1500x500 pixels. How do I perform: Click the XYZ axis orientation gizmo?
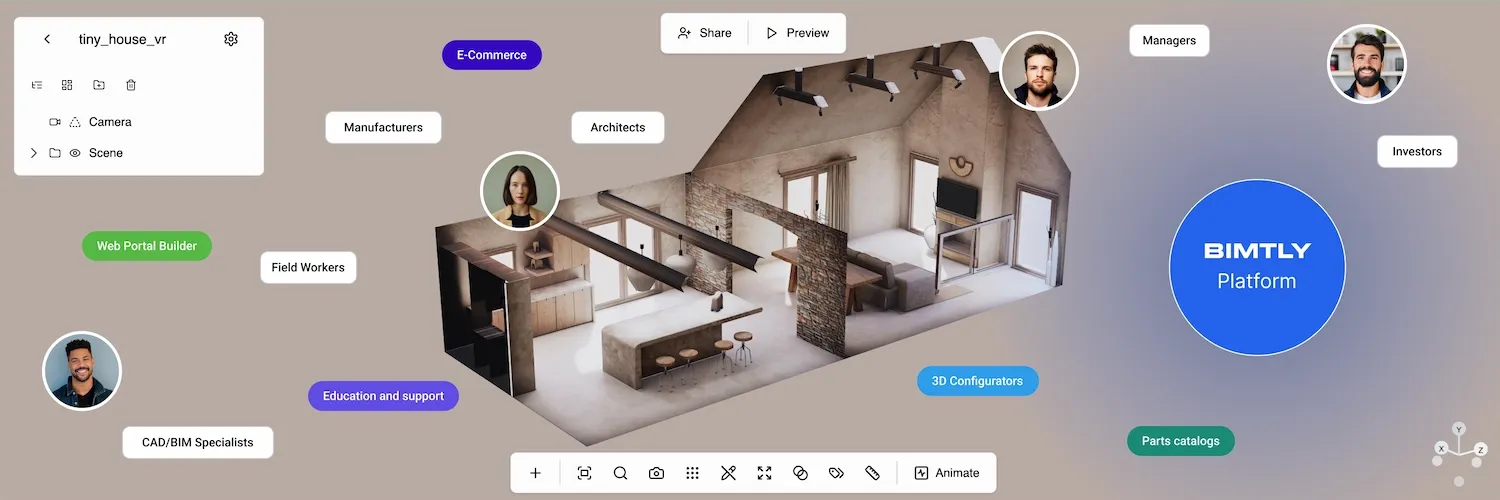point(1459,452)
